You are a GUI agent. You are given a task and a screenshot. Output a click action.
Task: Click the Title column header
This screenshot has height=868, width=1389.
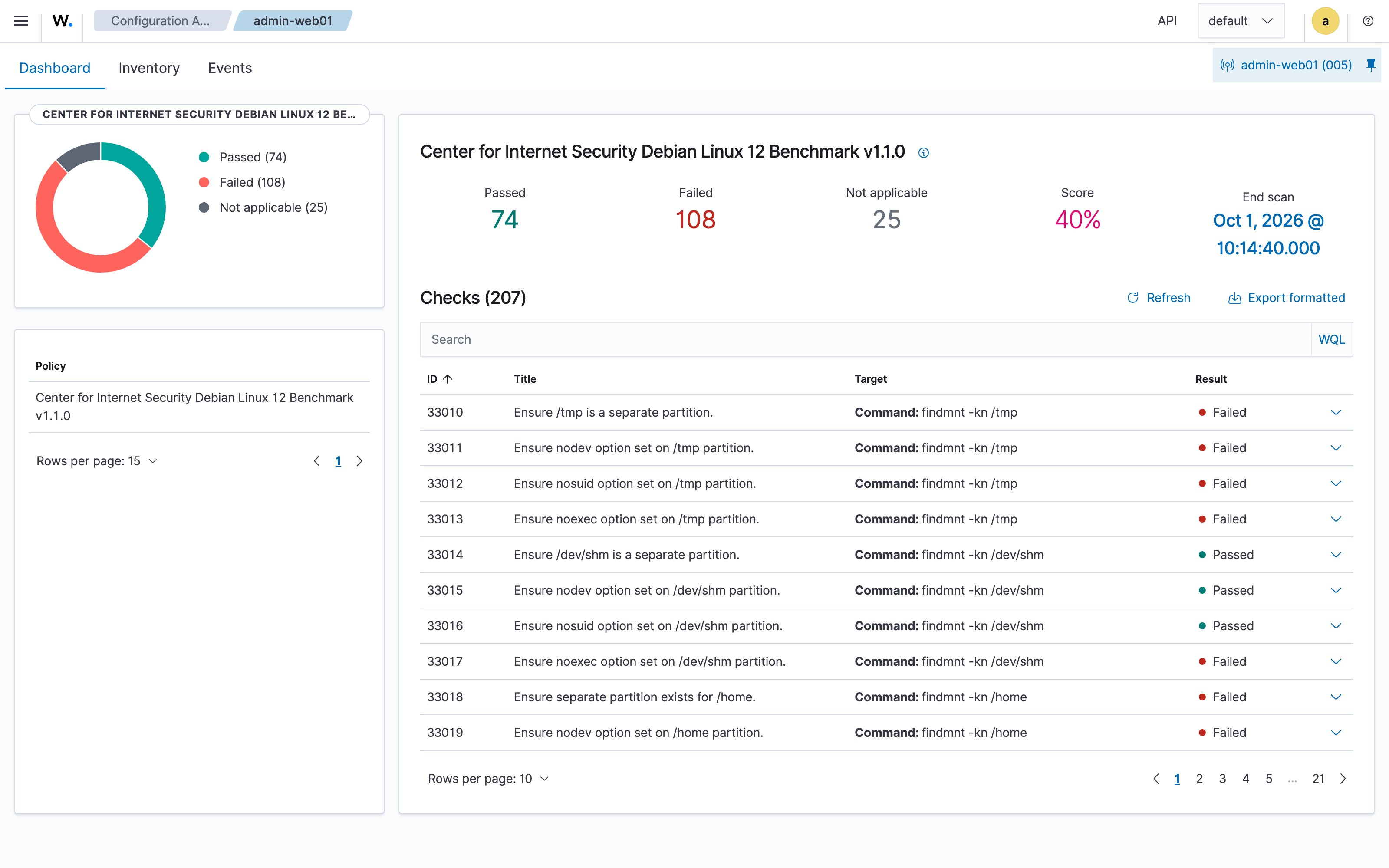coord(525,379)
